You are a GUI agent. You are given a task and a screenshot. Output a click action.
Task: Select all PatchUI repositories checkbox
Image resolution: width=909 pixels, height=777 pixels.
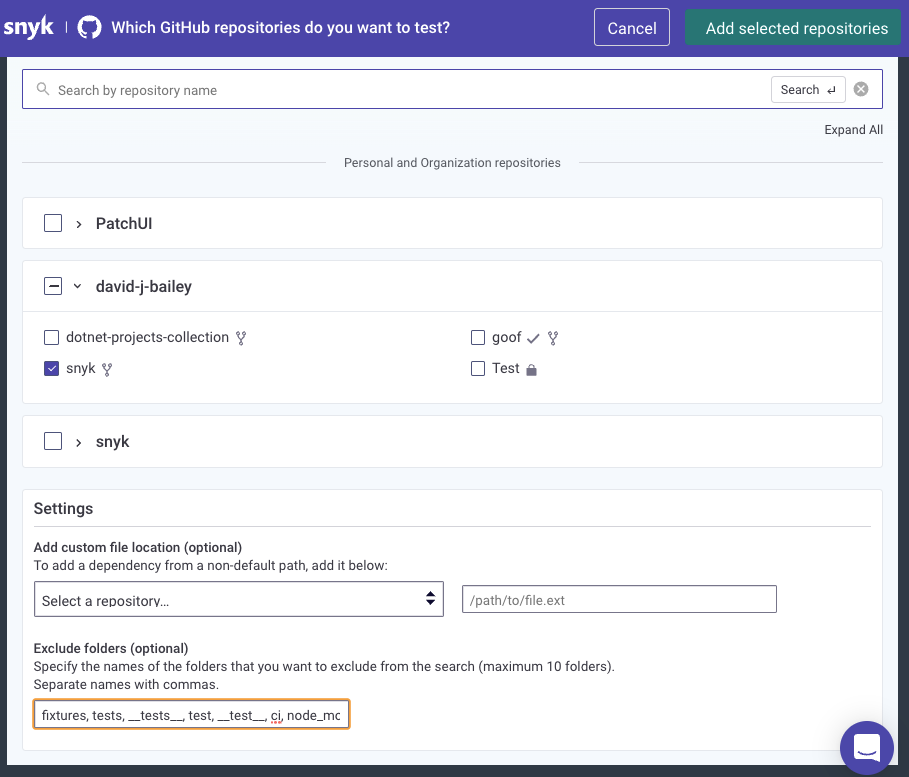coord(53,224)
